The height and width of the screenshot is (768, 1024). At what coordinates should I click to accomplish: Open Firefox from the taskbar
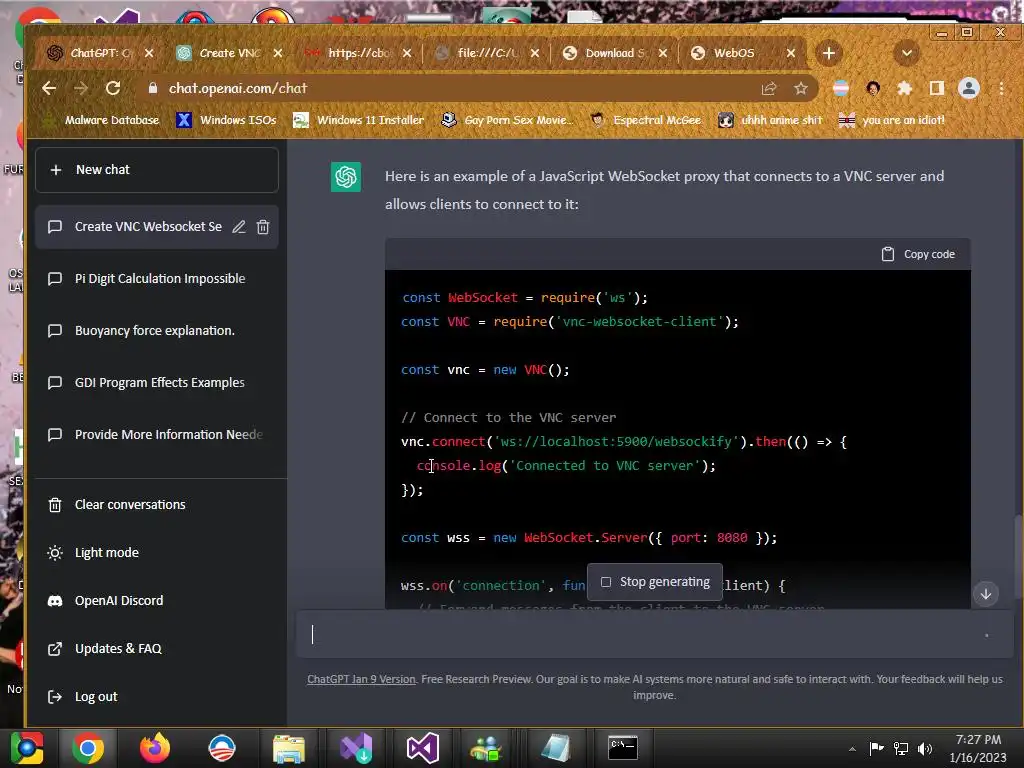pyautogui.click(x=155, y=748)
